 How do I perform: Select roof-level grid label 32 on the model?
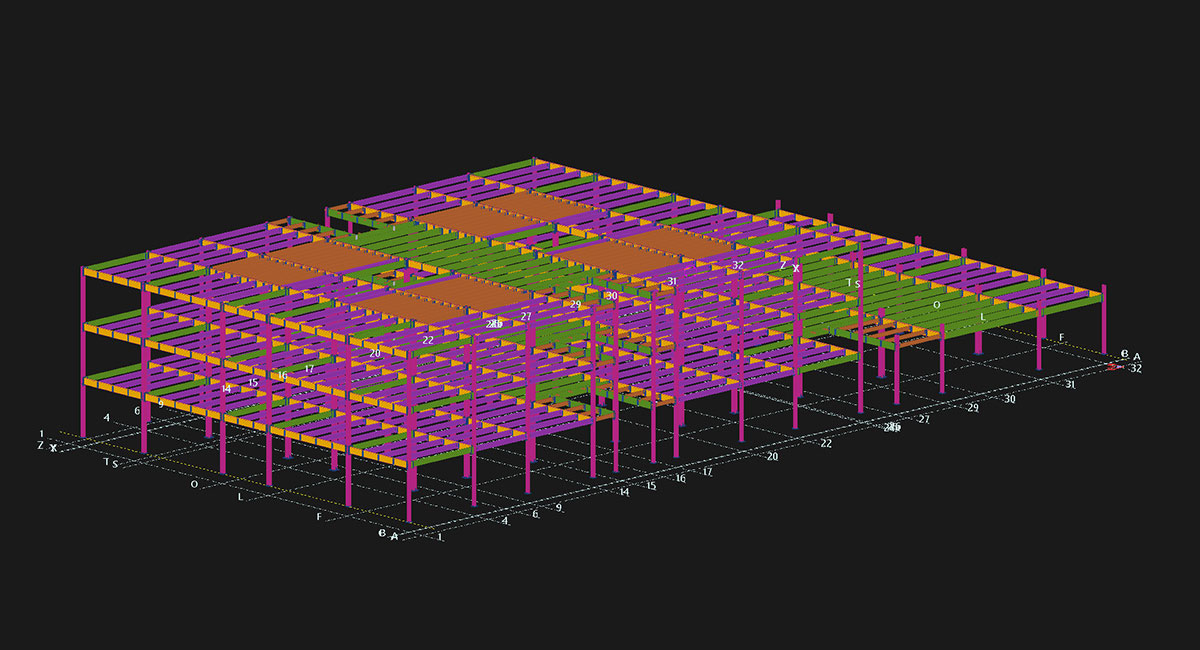[738, 266]
